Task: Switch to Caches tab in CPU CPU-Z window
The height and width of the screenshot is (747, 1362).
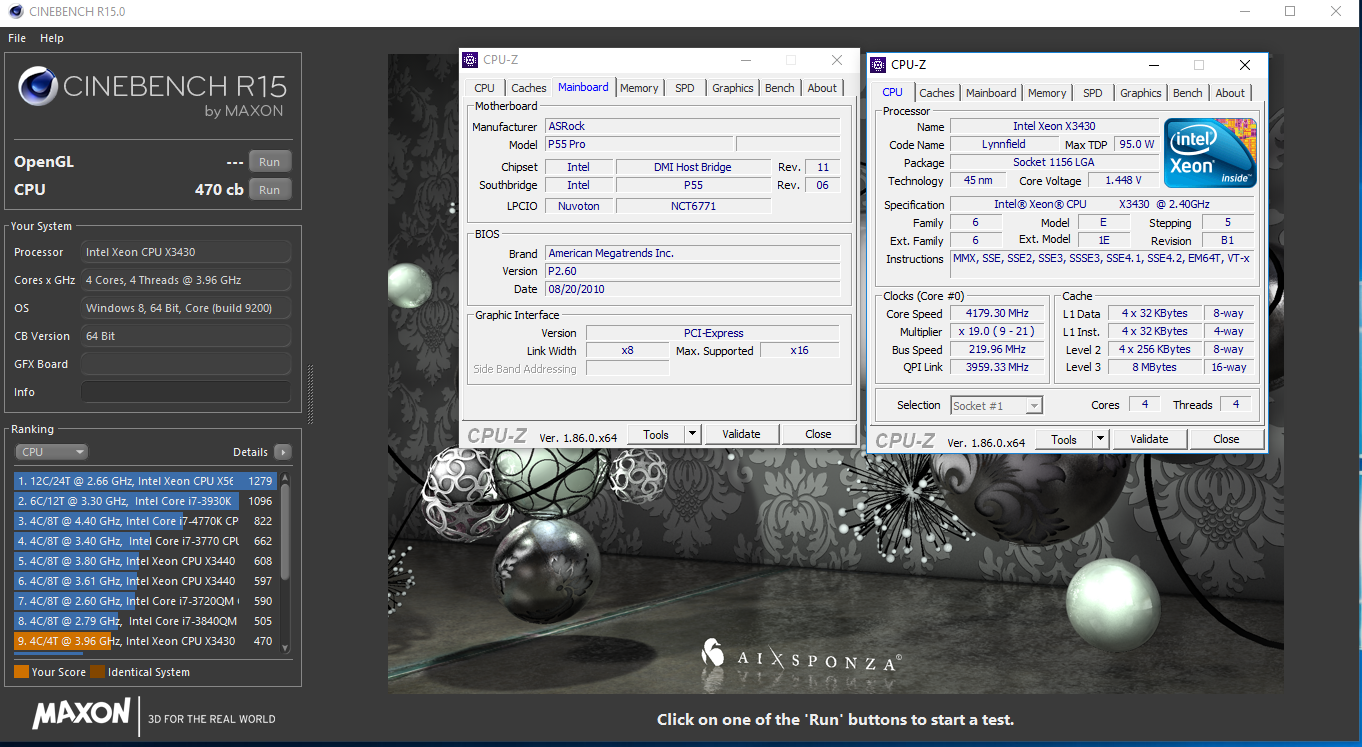Action: click(x=937, y=93)
